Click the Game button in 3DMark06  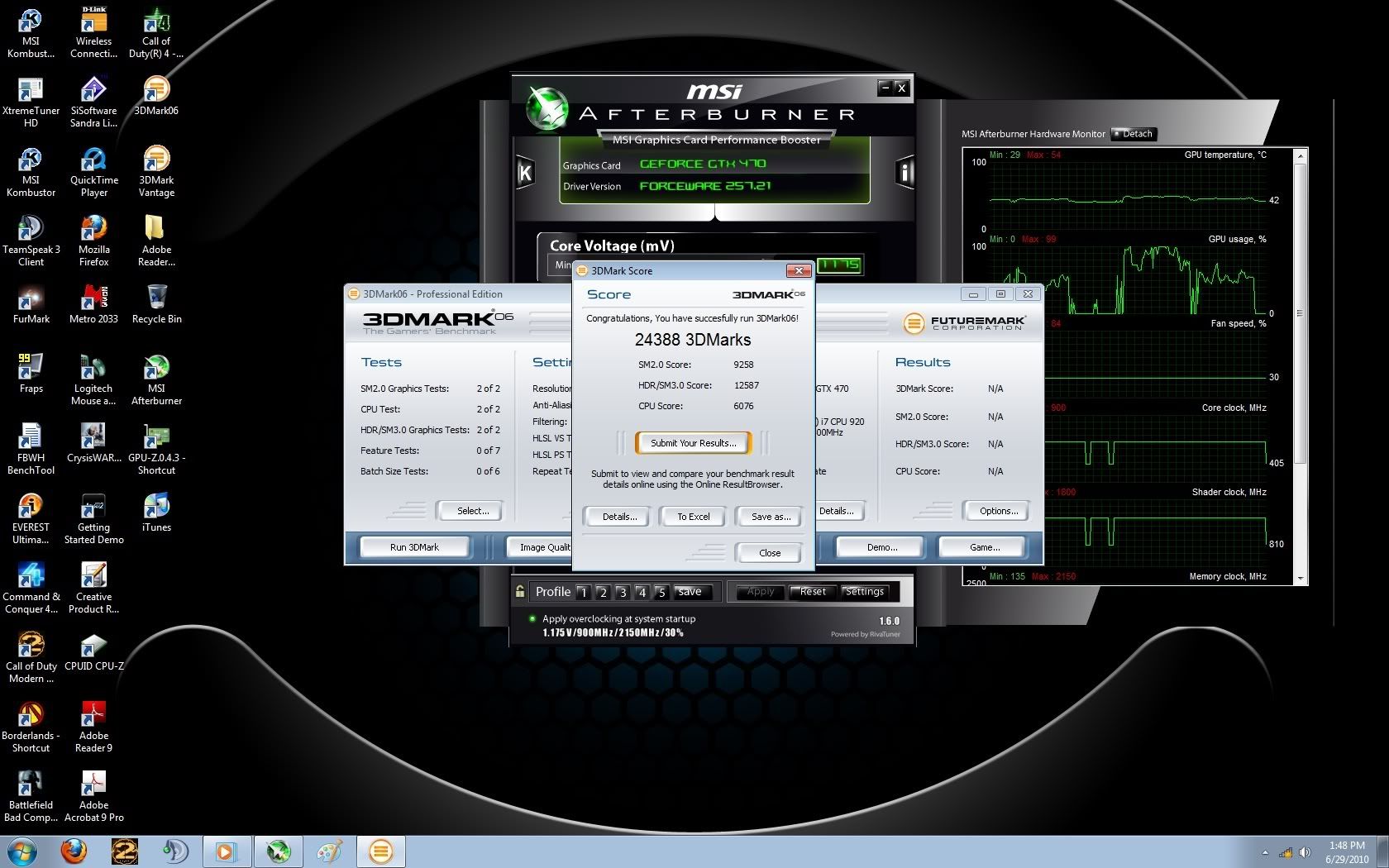(x=984, y=547)
